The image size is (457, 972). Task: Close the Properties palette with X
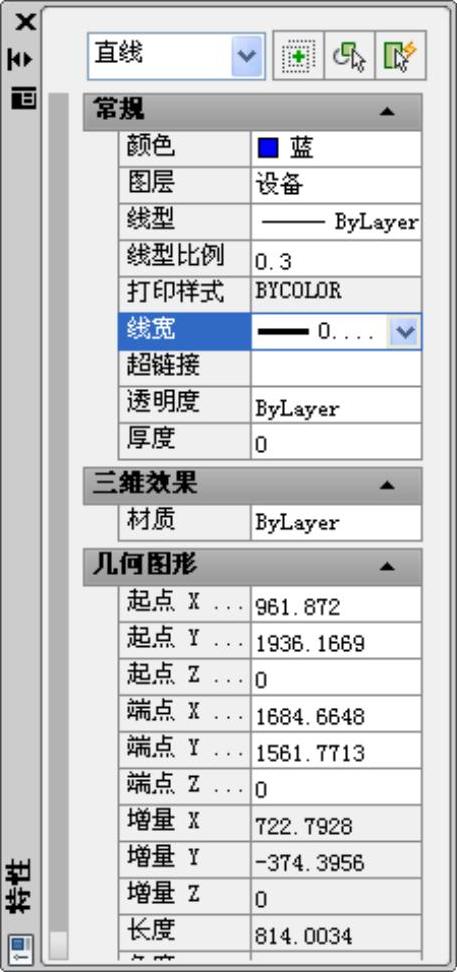[x=24, y=23]
